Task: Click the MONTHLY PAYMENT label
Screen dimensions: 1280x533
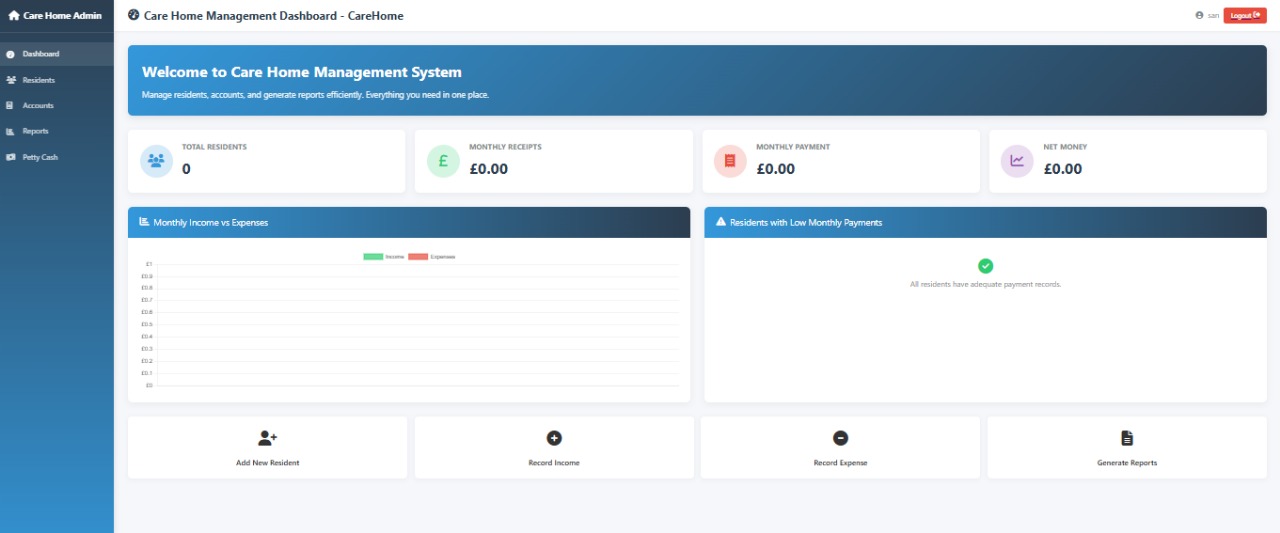Action: pyautogui.click(x=793, y=147)
